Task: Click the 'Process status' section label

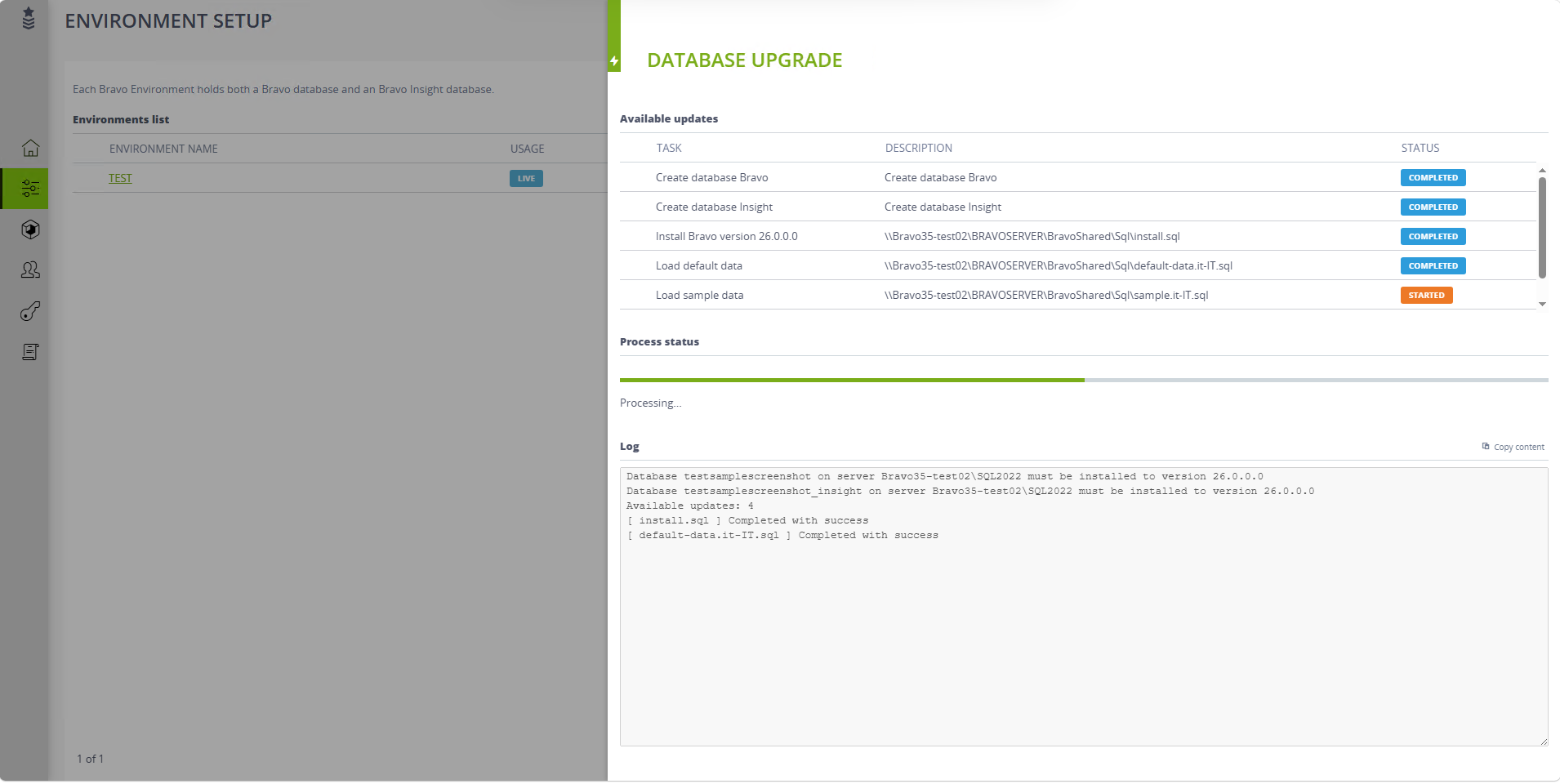Action: click(659, 341)
